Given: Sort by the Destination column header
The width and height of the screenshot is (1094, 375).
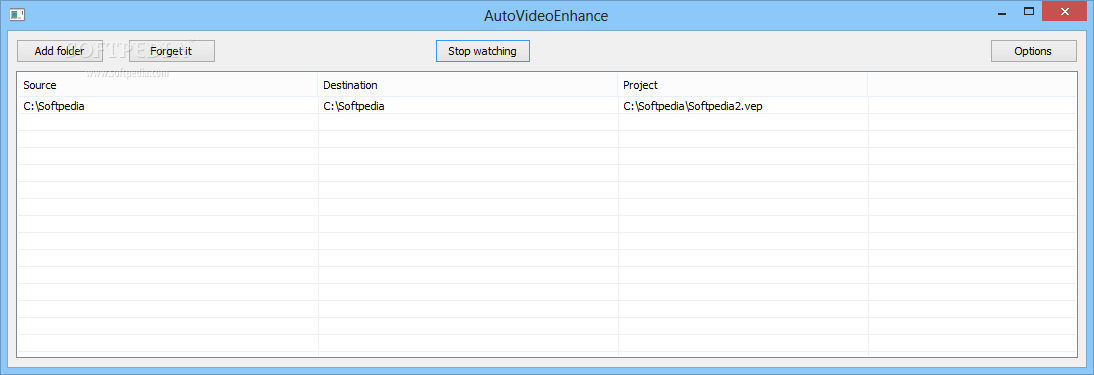Looking at the screenshot, I should (x=467, y=85).
